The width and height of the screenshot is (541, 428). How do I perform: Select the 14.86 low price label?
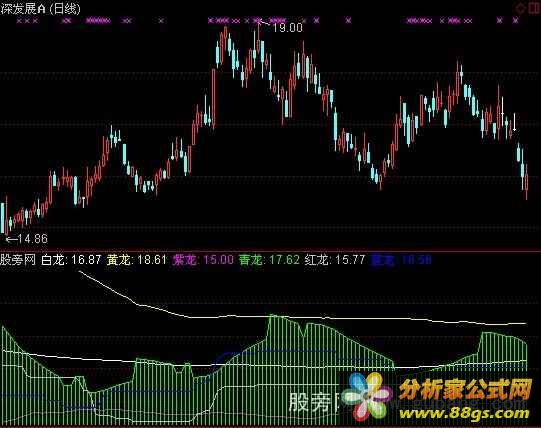[x=32, y=239]
